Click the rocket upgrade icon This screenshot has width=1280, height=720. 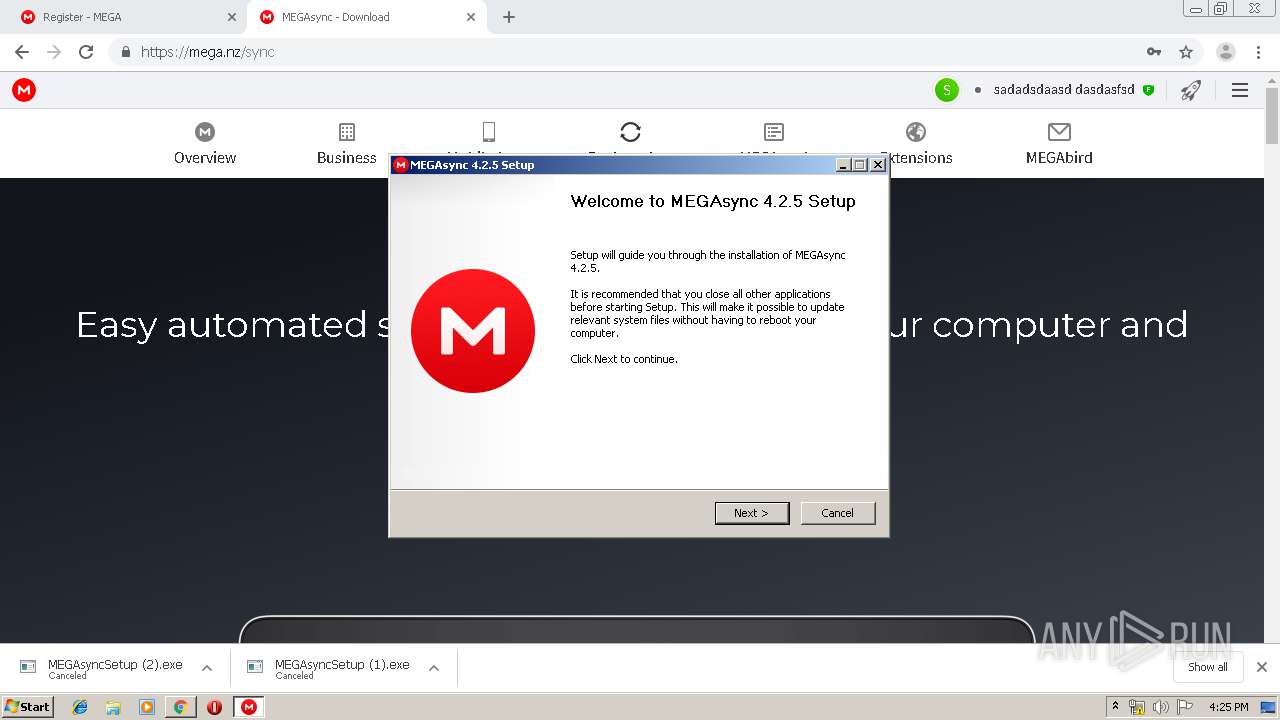(x=1190, y=90)
